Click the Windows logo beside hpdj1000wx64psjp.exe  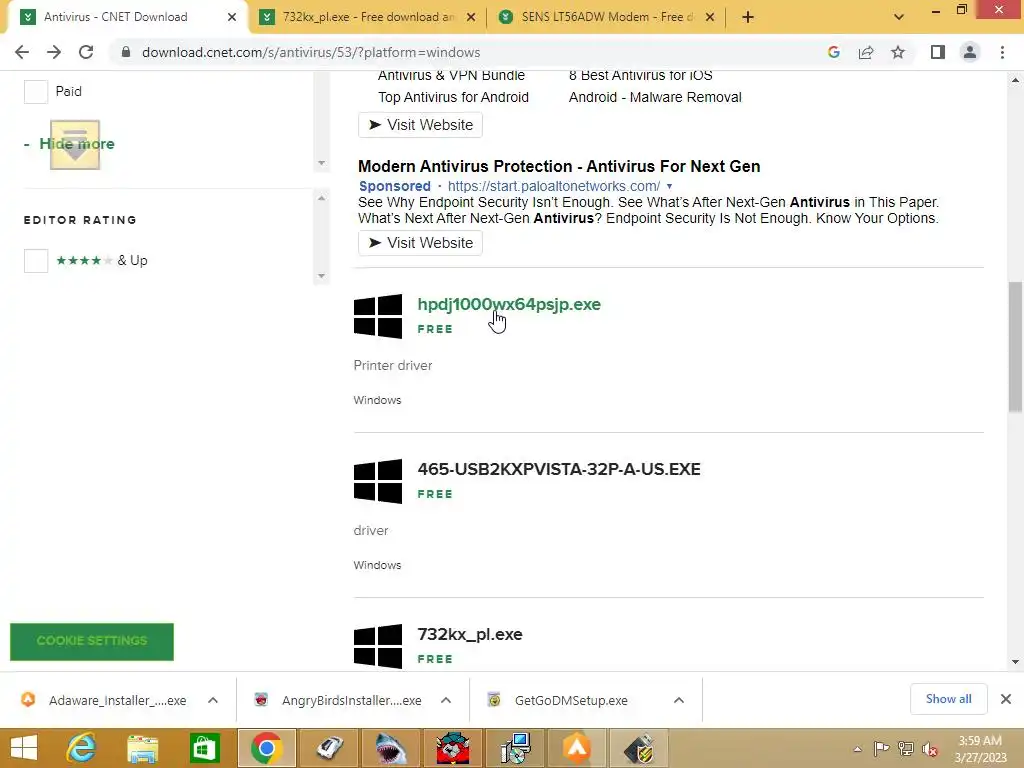378,316
